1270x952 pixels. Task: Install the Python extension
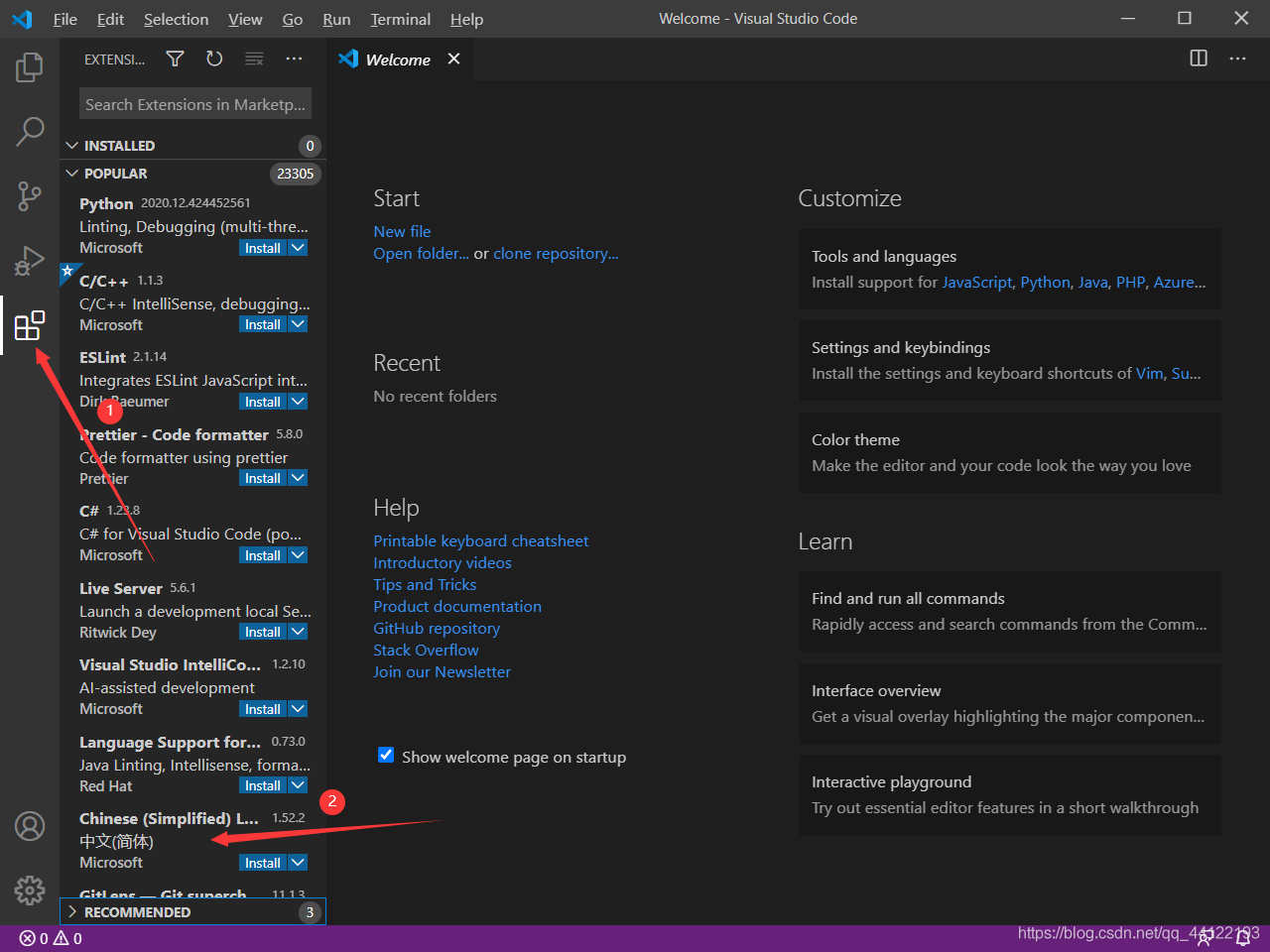[x=263, y=248]
